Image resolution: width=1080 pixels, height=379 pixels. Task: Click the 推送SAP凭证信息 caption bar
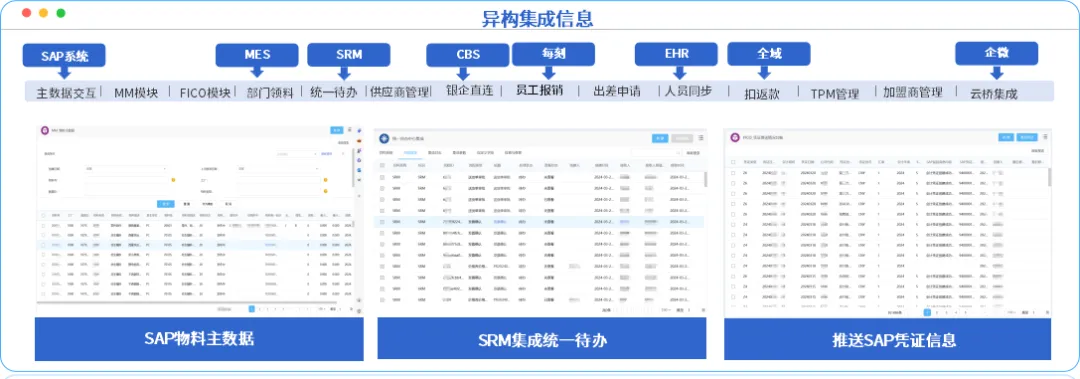coord(887,339)
